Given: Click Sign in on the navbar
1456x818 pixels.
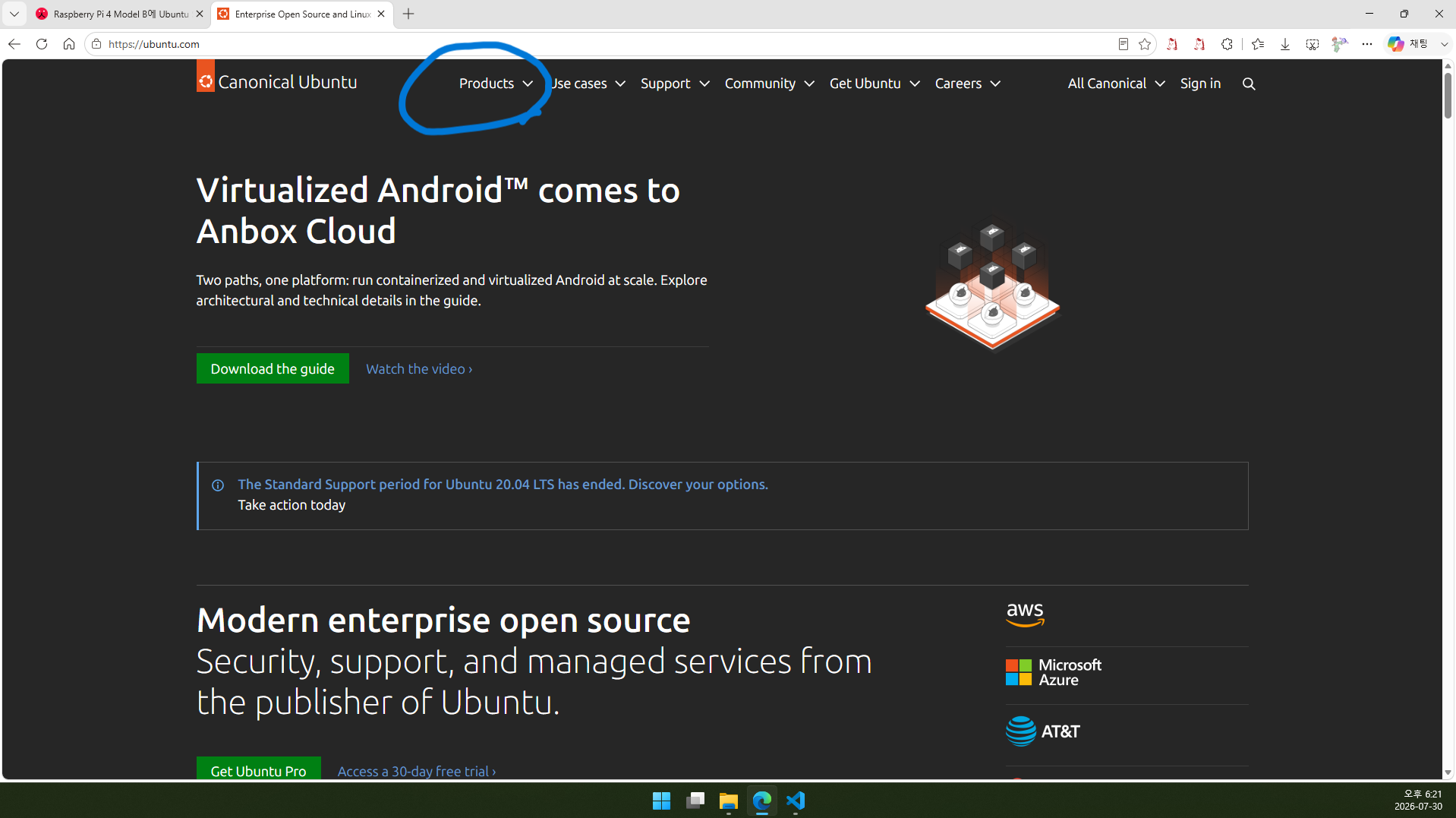Looking at the screenshot, I should click(x=1200, y=84).
